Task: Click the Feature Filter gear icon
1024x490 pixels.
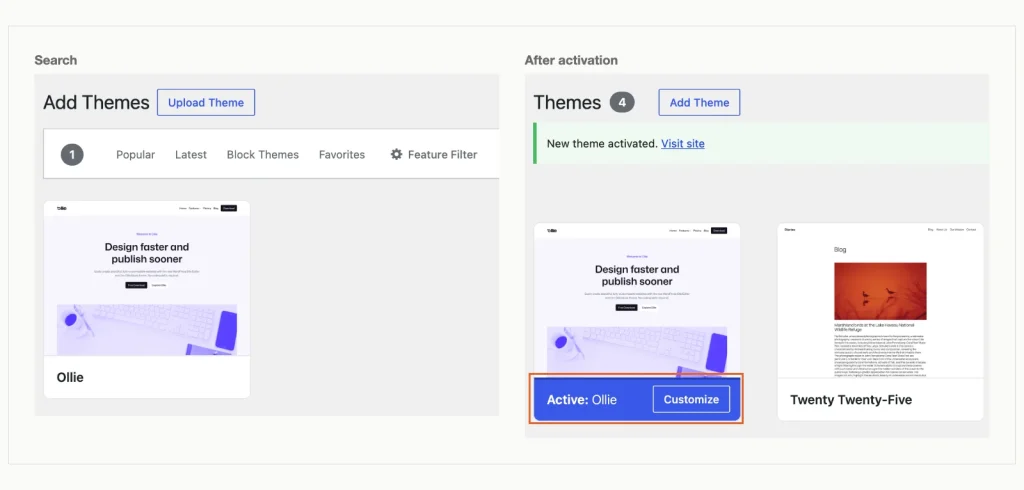Action: coord(396,154)
